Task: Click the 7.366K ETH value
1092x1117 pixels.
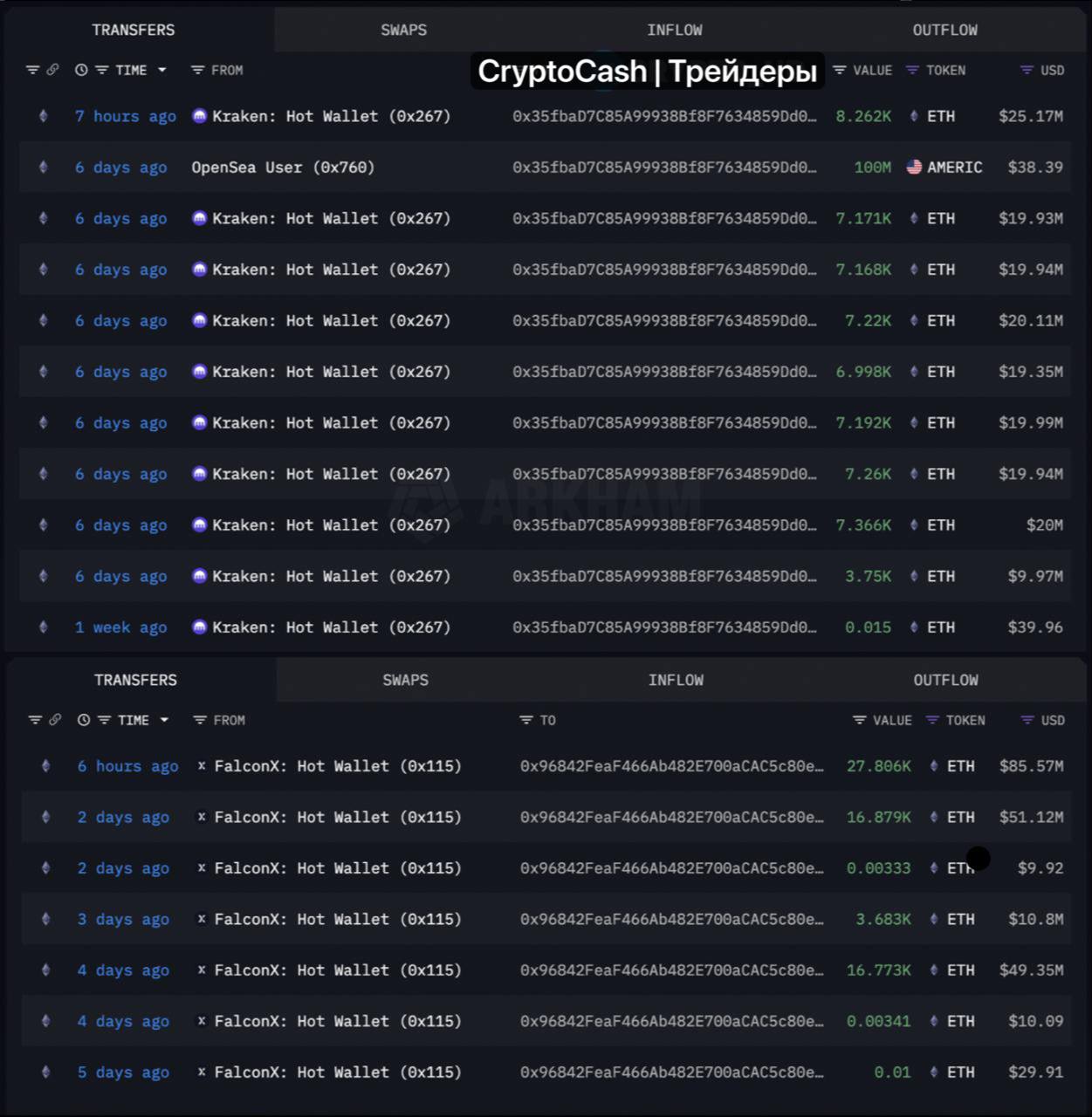Action: 863,525
